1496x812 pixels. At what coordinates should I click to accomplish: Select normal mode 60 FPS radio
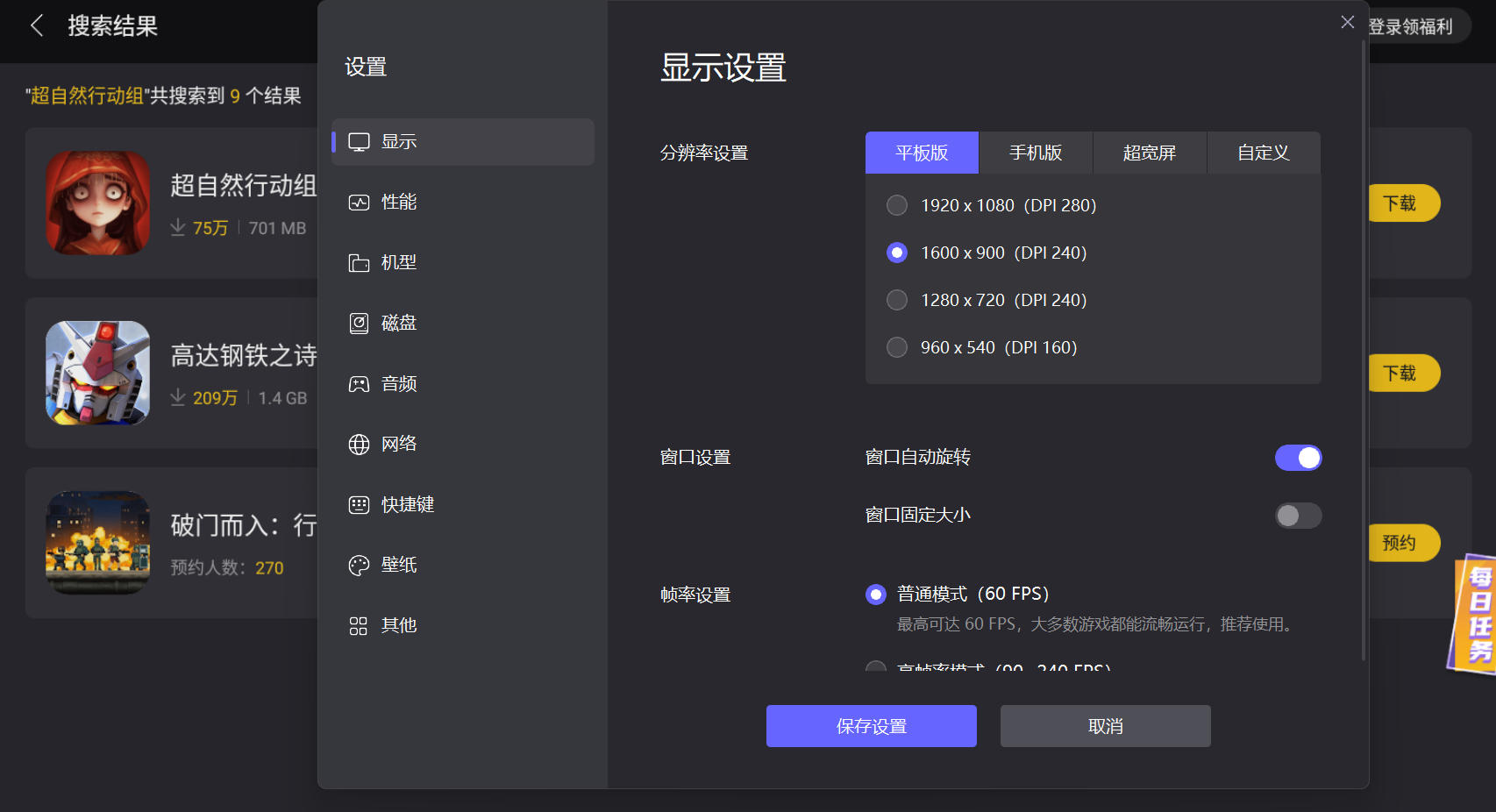pos(876,595)
